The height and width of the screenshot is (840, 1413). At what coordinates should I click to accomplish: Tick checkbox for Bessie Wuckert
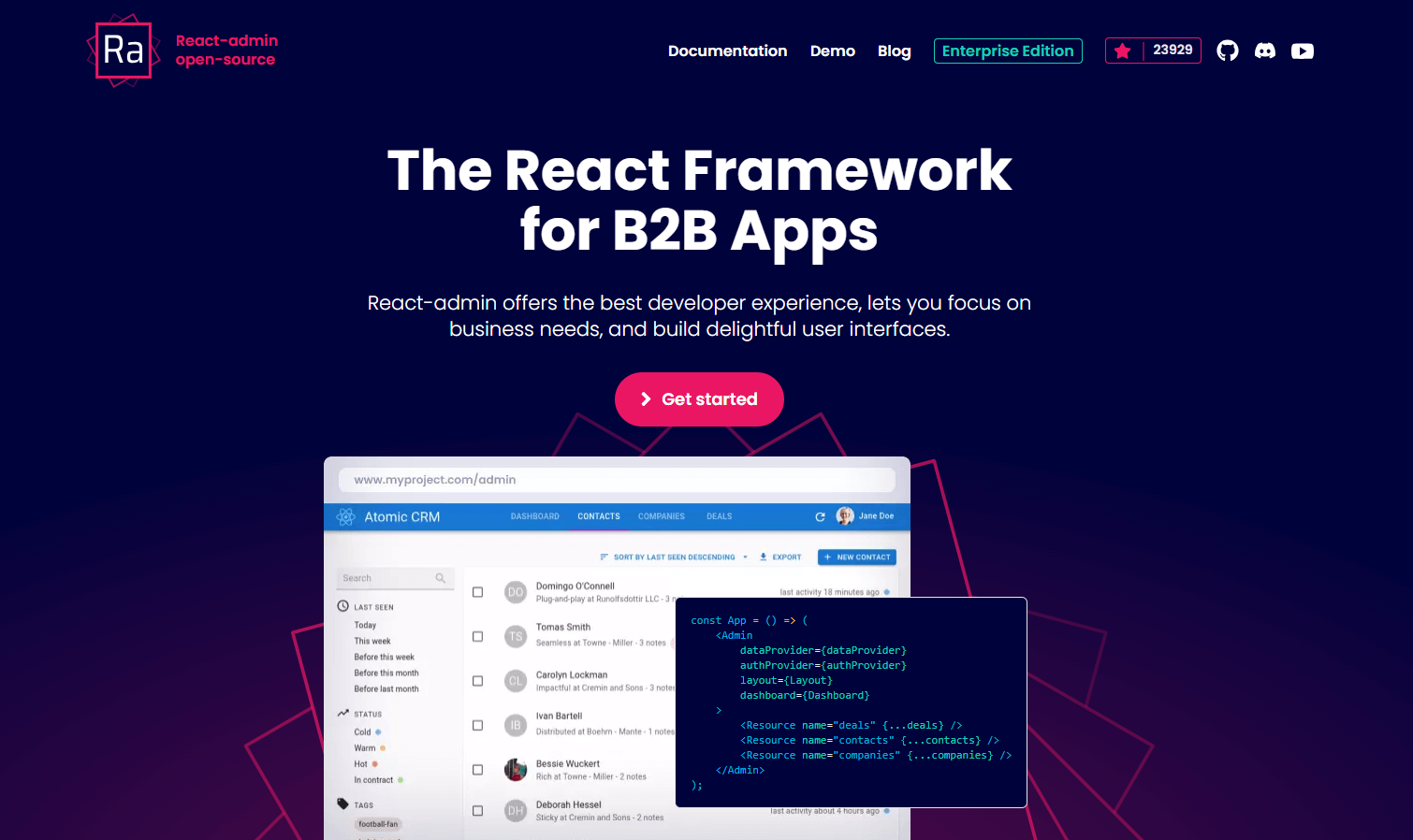[x=478, y=770]
